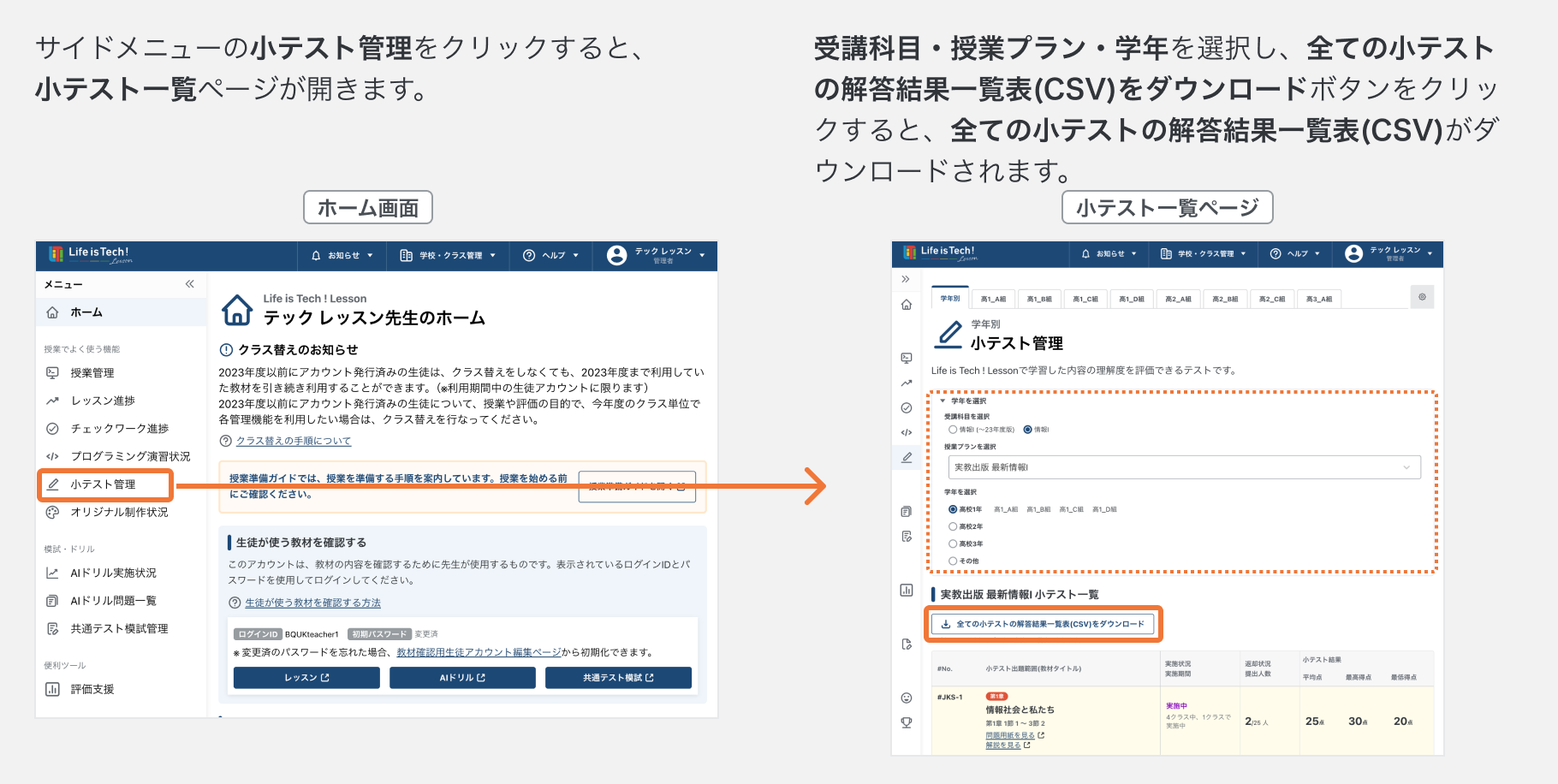Open ホーム in home side menu
The height and width of the screenshot is (784, 1558).
(x=122, y=312)
